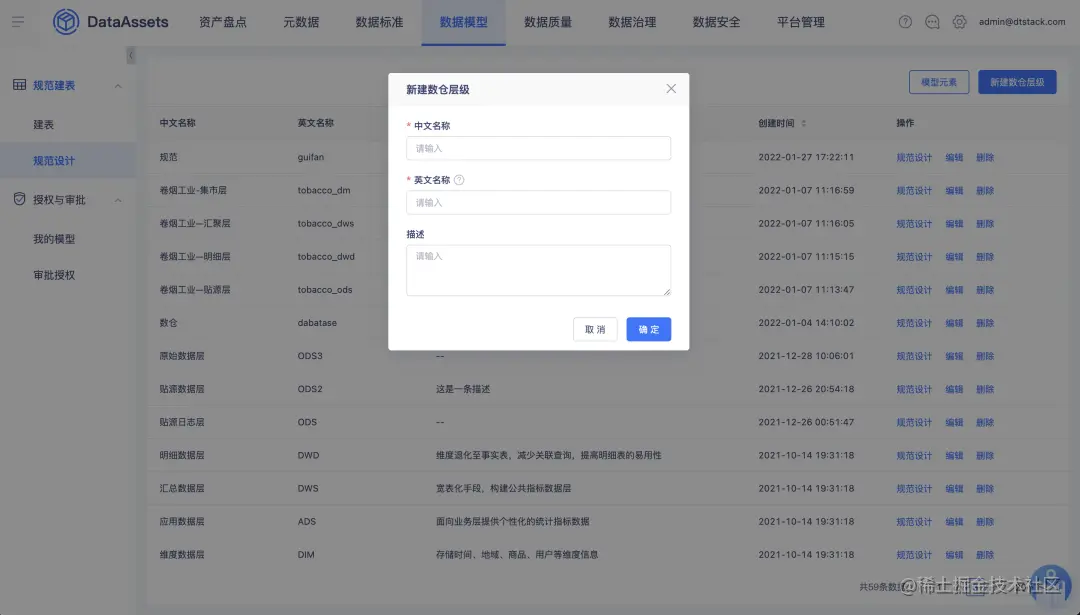Click the 原始数据层 name cell
This screenshot has width=1080, height=615.
pos(182,356)
